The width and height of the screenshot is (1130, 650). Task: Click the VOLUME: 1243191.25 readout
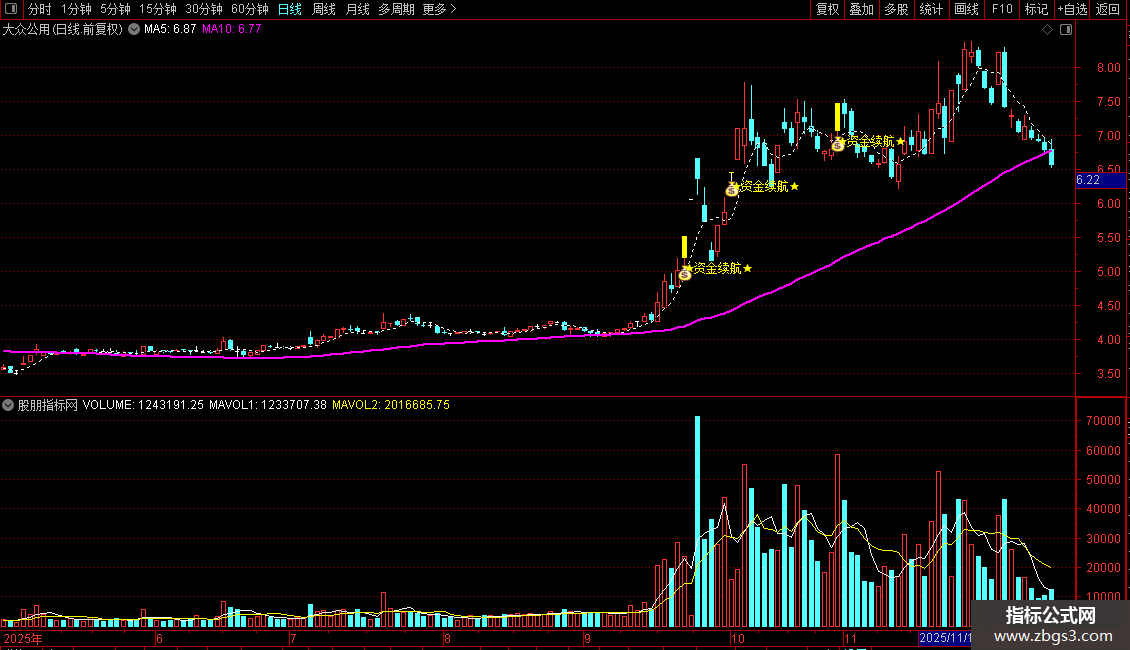pos(143,405)
